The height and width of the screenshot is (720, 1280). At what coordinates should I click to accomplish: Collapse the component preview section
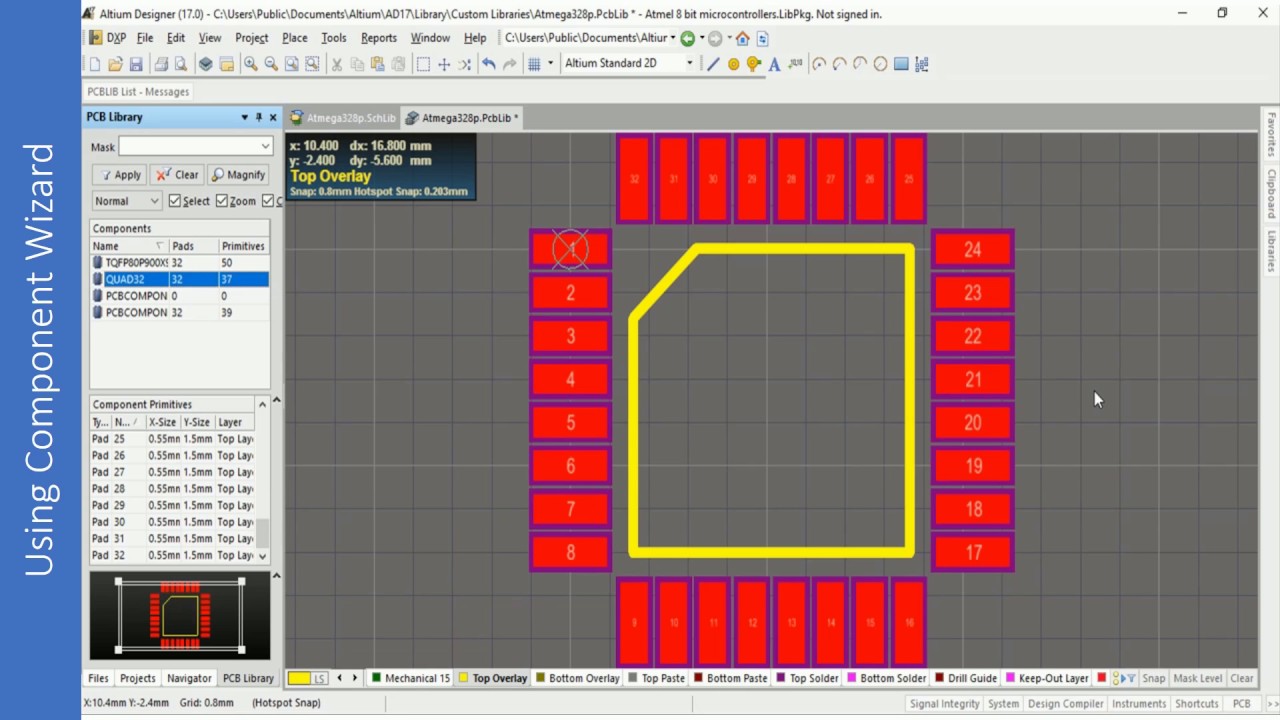click(277, 576)
